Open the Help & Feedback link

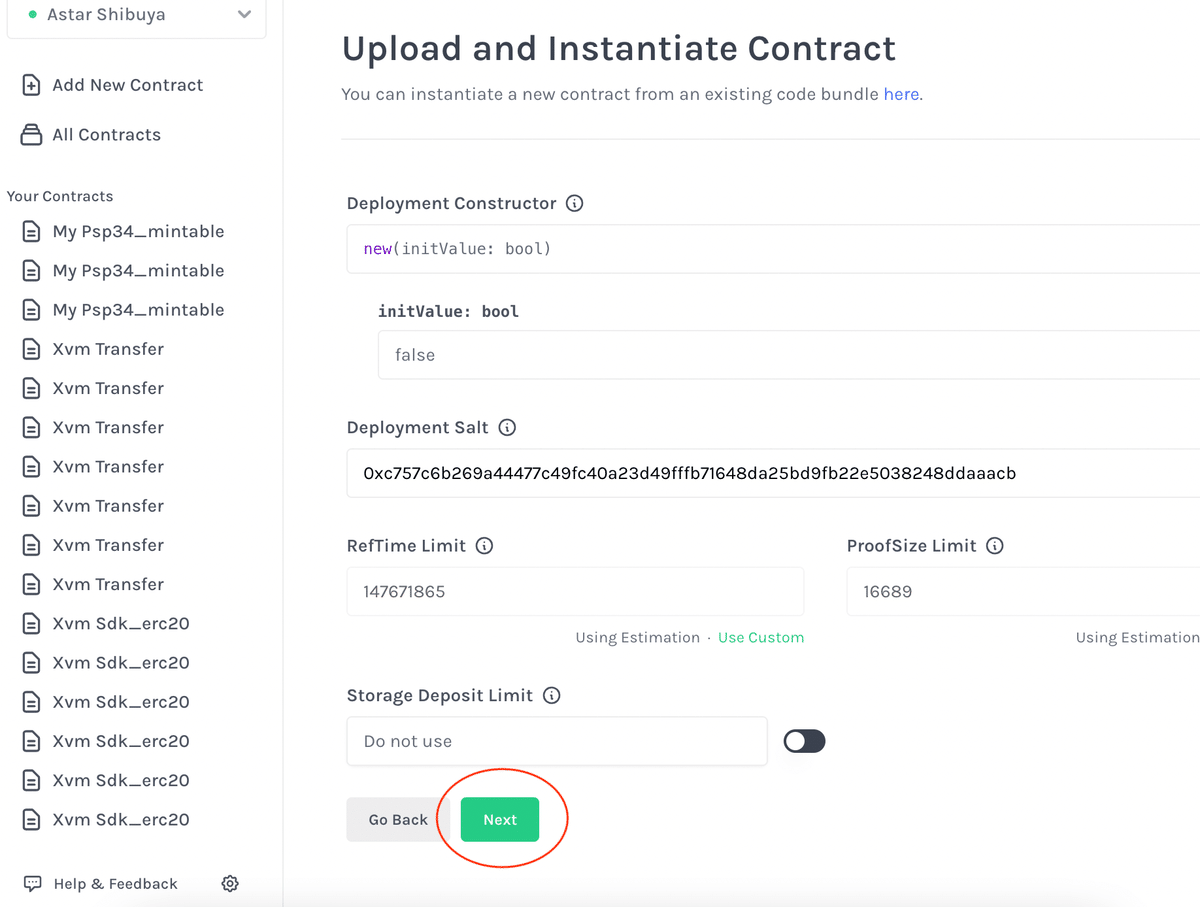[x=115, y=884]
